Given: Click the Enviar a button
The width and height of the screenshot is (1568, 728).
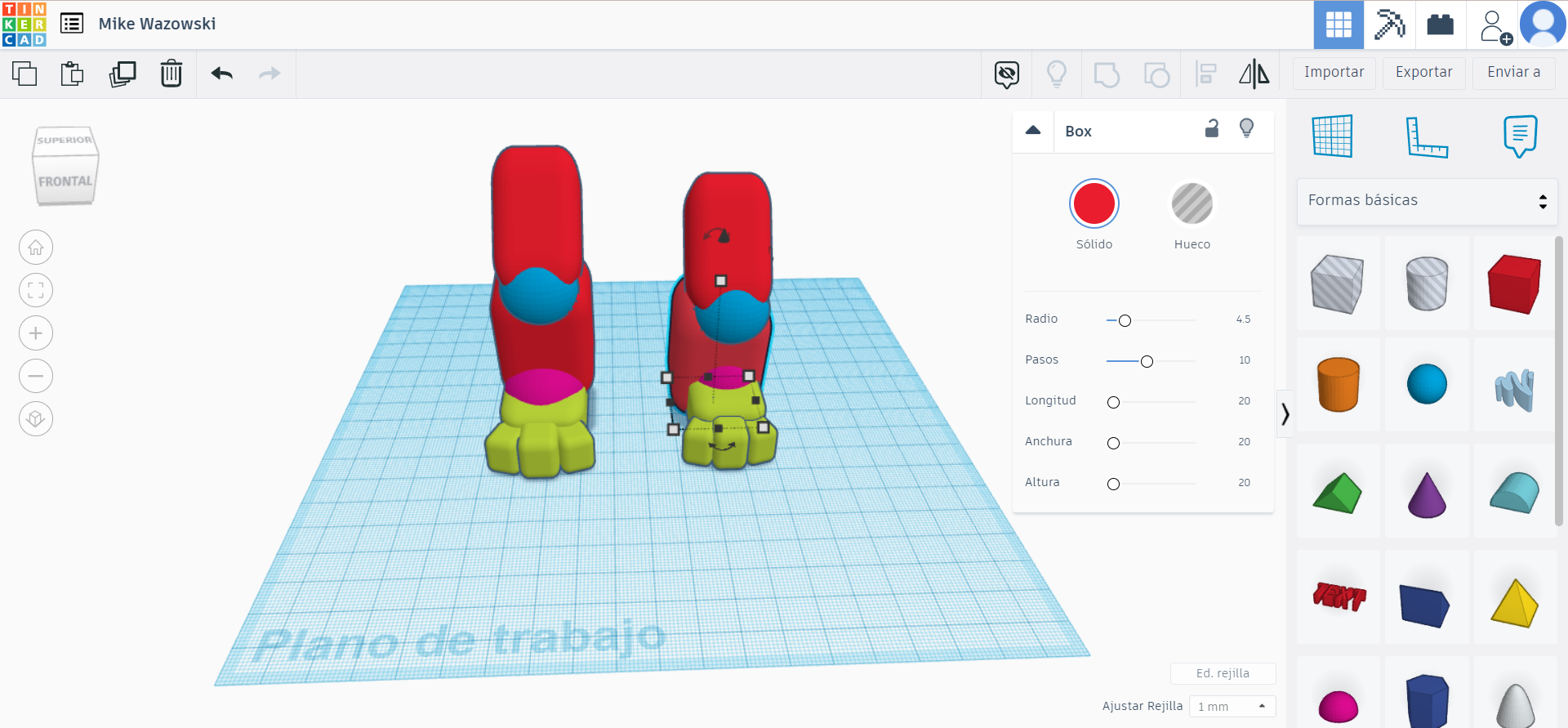Looking at the screenshot, I should (x=1513, y=73).
